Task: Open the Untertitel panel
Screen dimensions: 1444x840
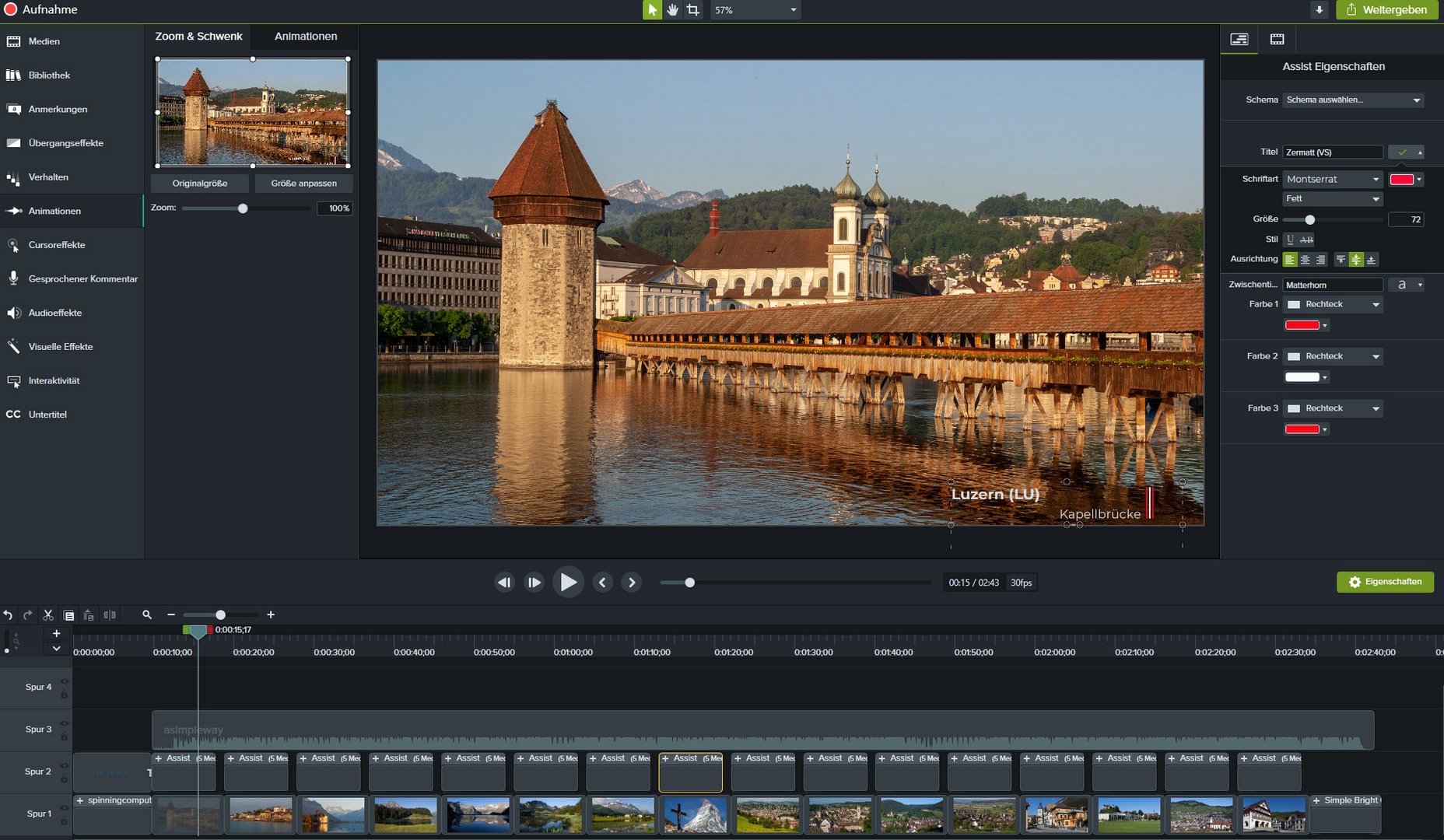Action: [72, 415]
